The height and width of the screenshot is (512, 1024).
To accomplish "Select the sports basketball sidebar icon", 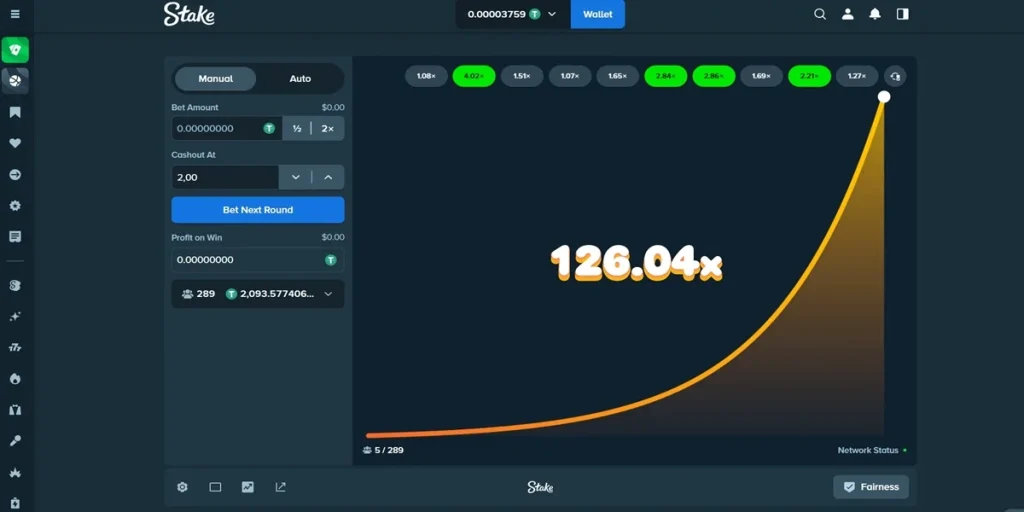I will [15, 81].
